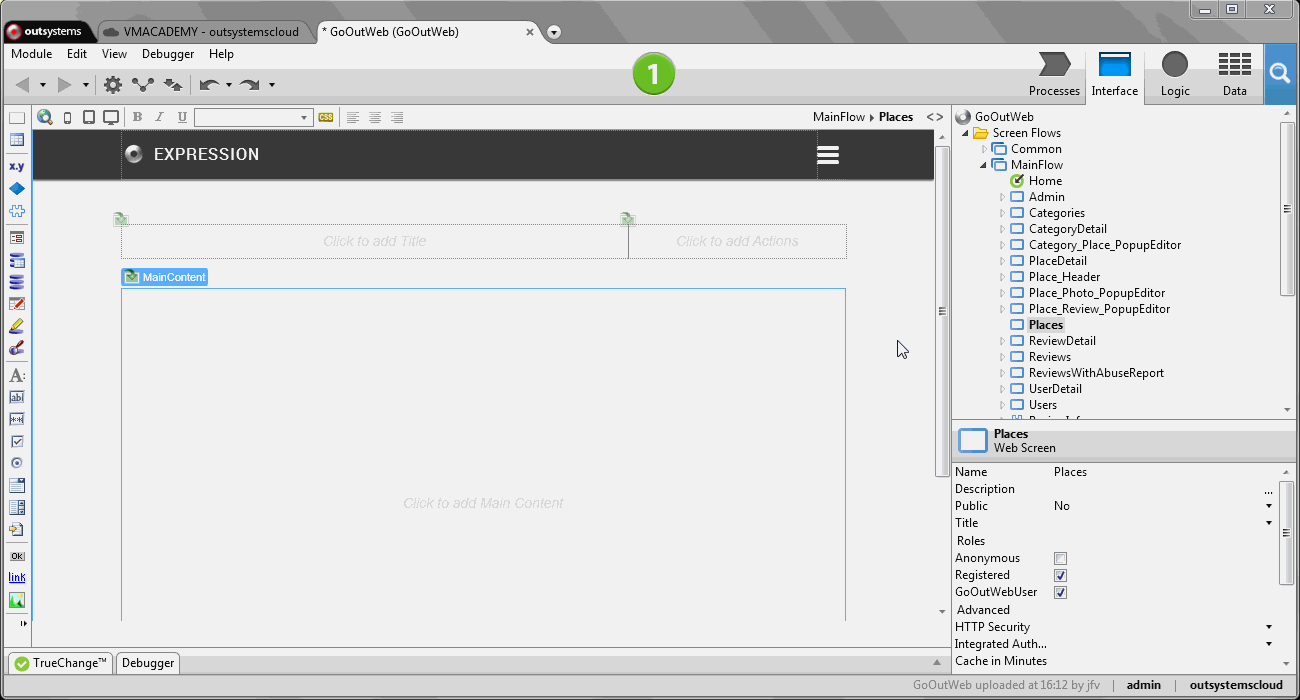This screenshot has width=1300, height=700.
Task: Click the style class combo box field
Action: pos(248,117)
